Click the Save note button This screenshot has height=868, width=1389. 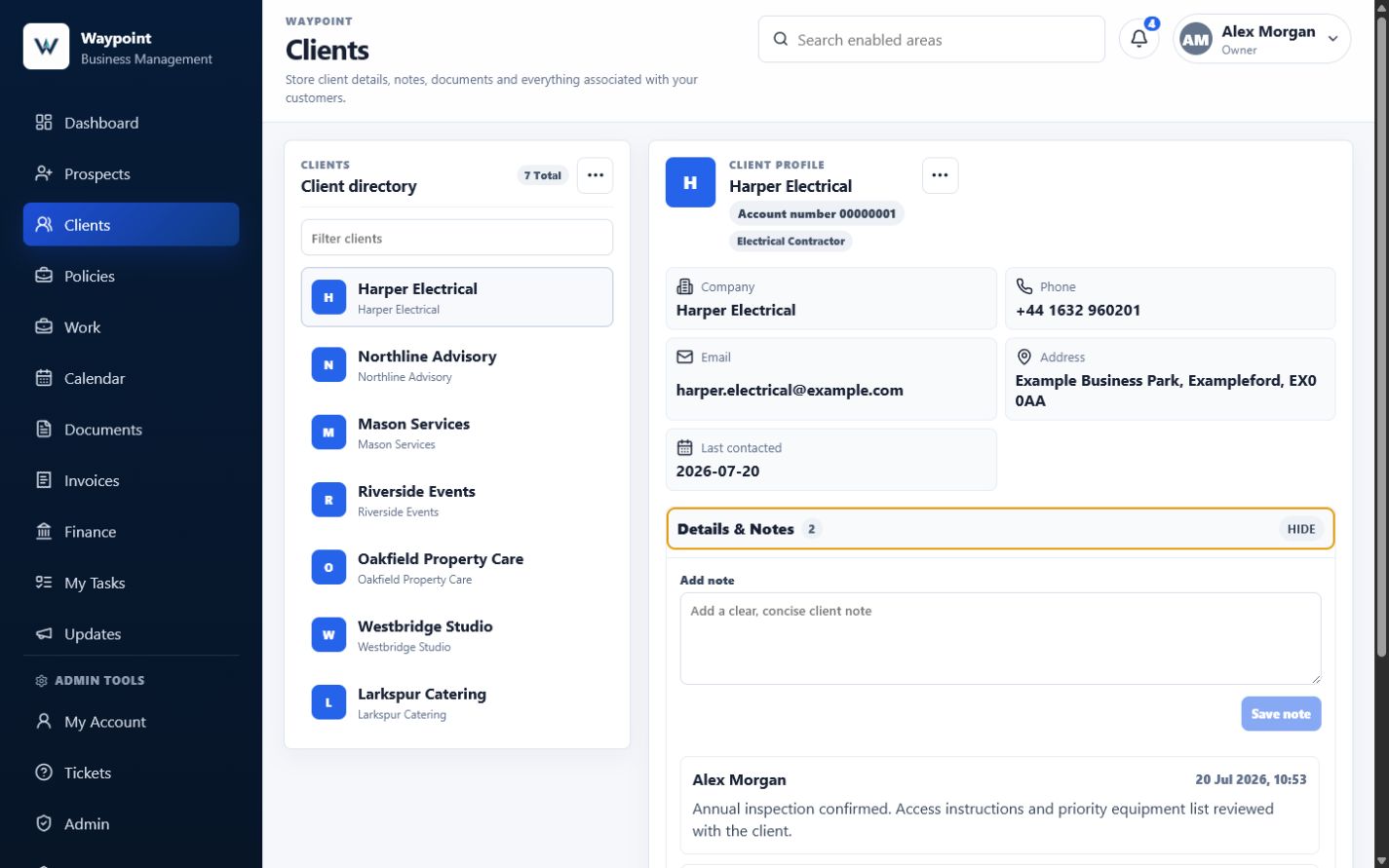(1281, 714)
